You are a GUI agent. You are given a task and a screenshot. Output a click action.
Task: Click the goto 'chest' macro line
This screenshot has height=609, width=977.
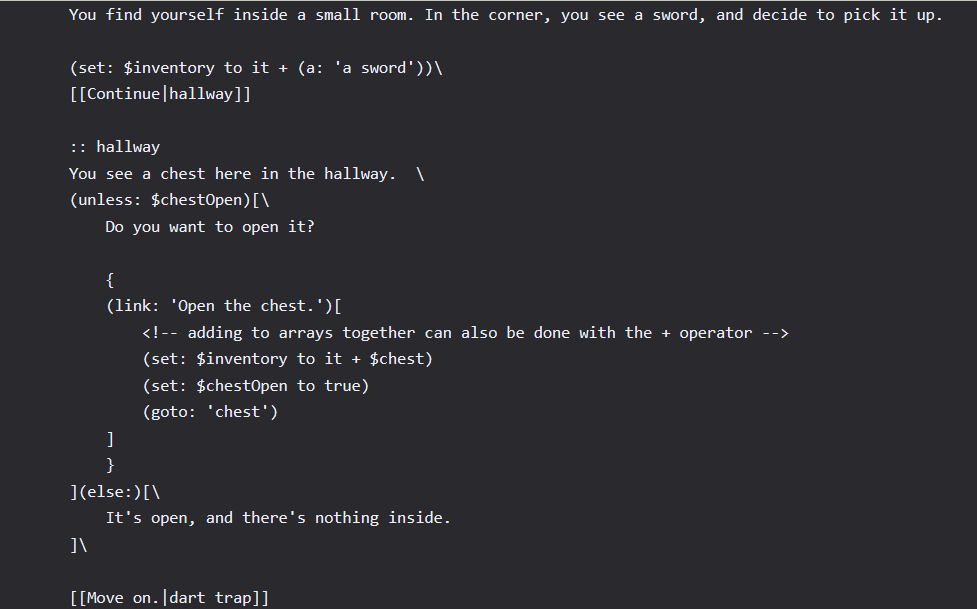tap(210, 412)
